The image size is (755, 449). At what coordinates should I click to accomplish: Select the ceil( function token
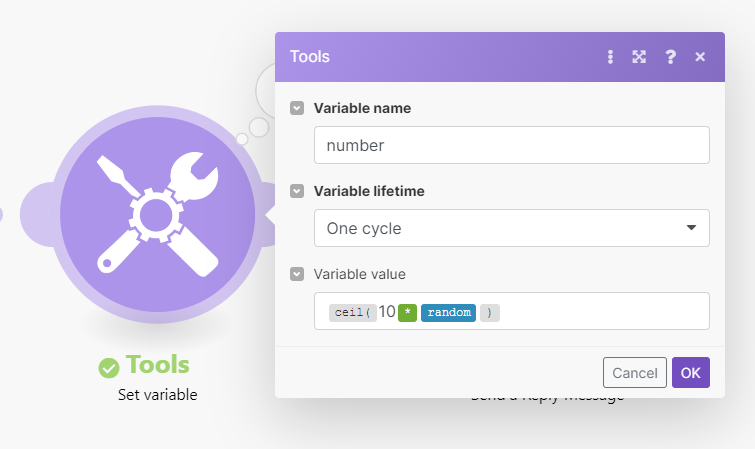pyautogui.click(x=352, y=313)
